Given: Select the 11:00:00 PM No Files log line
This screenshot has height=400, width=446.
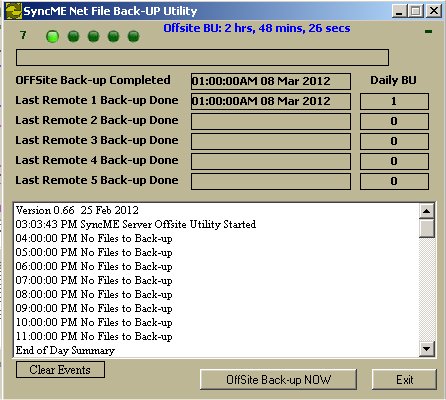Looking at the screenshot, I should coord(94,337).
